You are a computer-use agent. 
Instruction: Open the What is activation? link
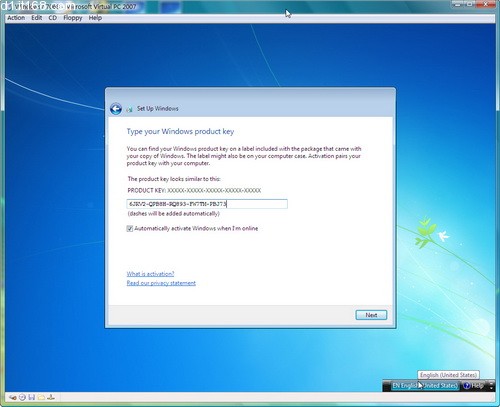point(150,274)
